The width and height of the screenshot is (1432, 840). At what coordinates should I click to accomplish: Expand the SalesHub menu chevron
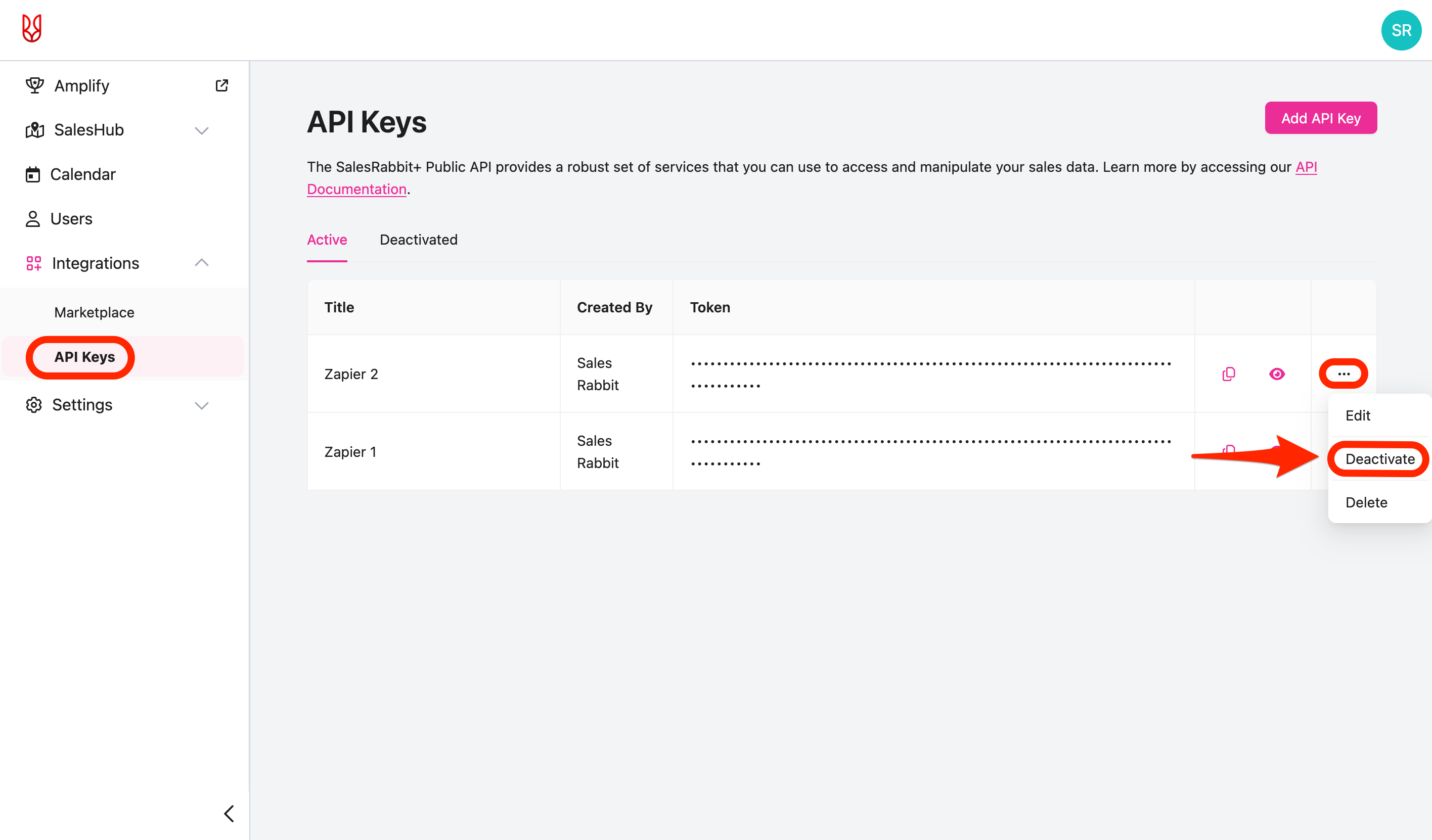point(202,130)
